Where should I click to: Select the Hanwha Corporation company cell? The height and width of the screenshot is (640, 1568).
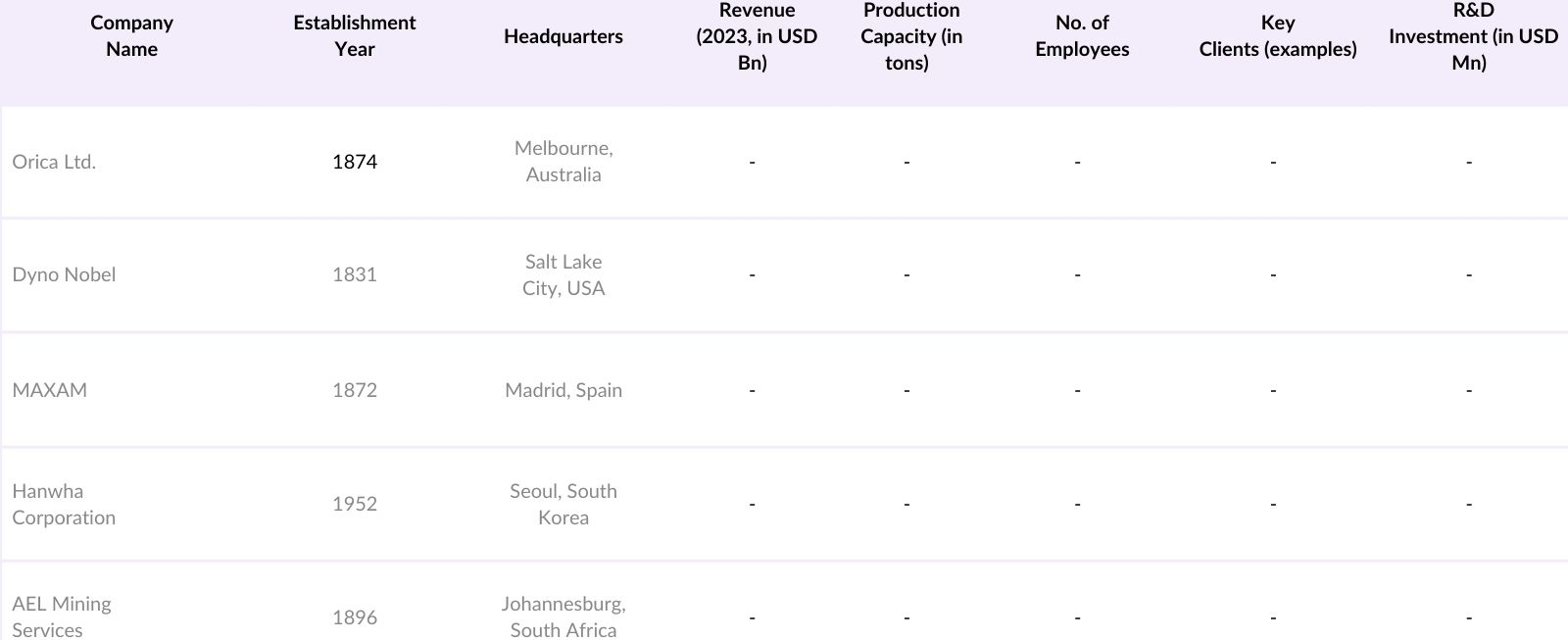click(x=64, y=504)
